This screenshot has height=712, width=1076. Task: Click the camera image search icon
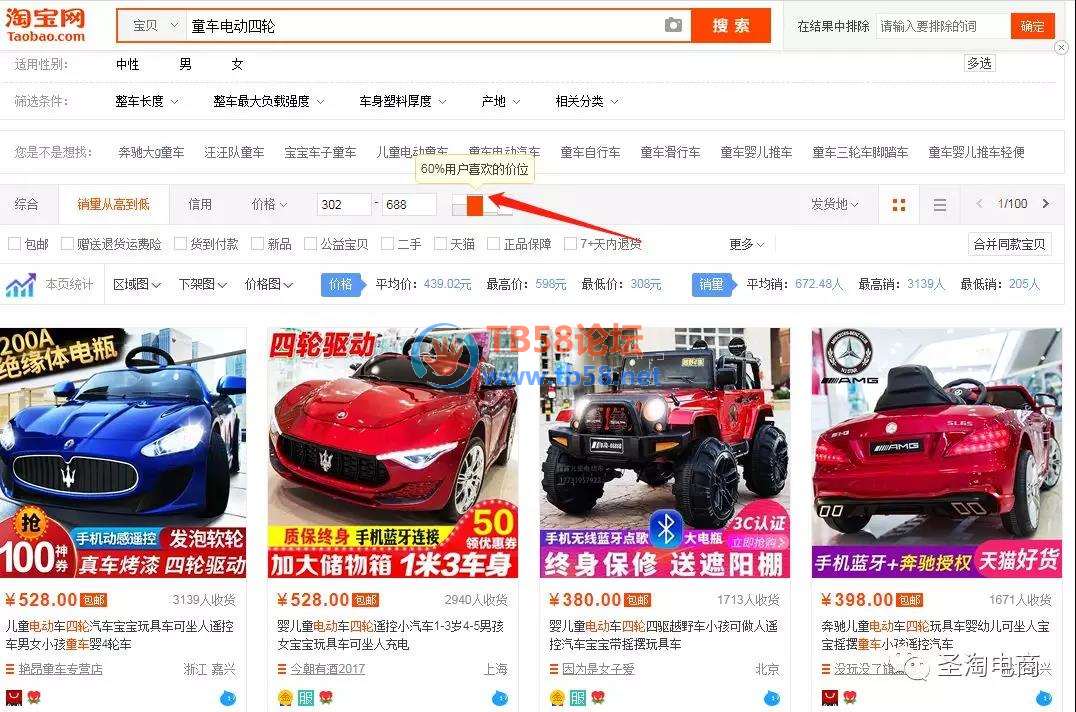pyautogui.click(x=673, y=25)
